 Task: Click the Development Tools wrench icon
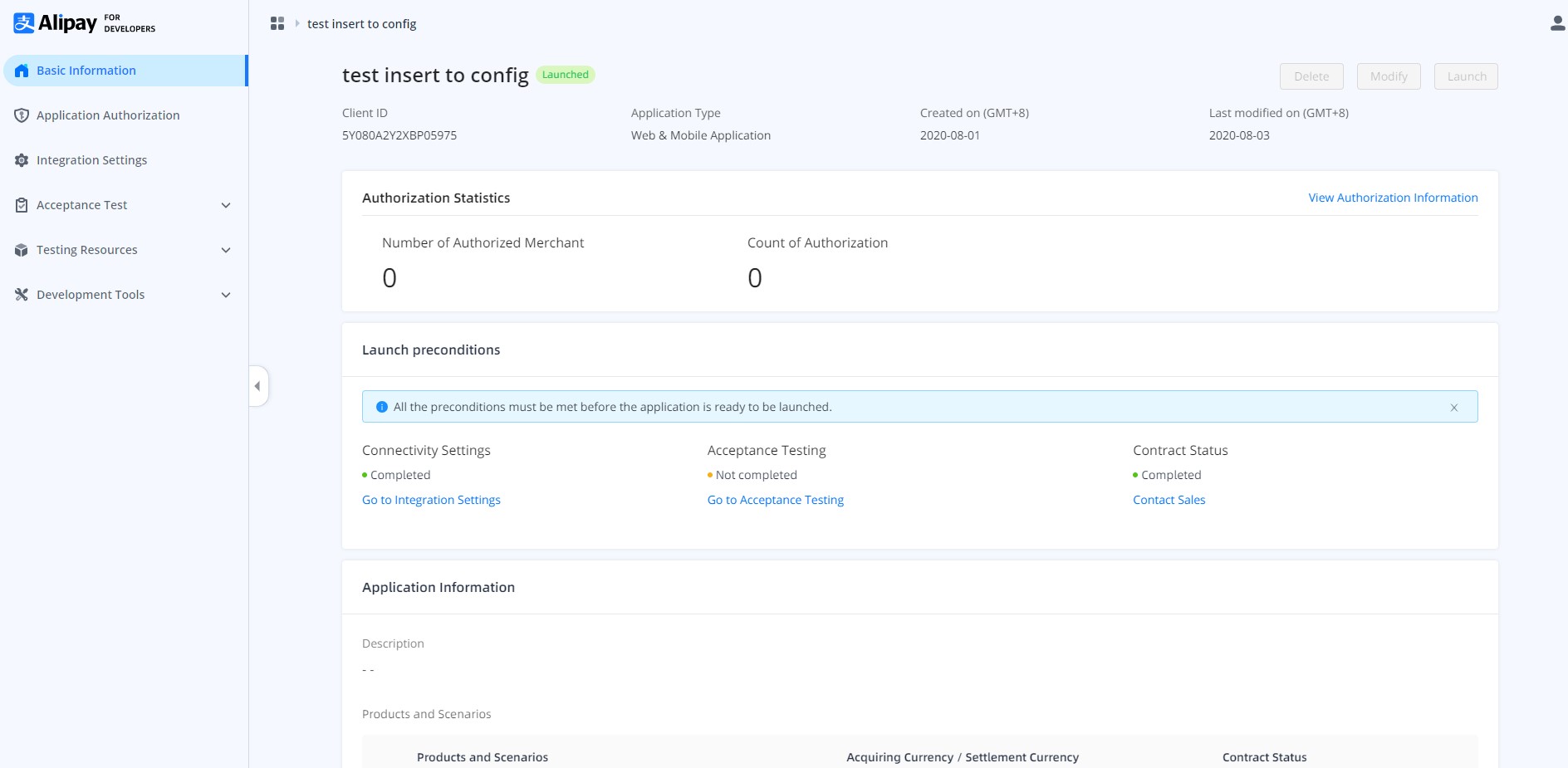coord(22,295)
